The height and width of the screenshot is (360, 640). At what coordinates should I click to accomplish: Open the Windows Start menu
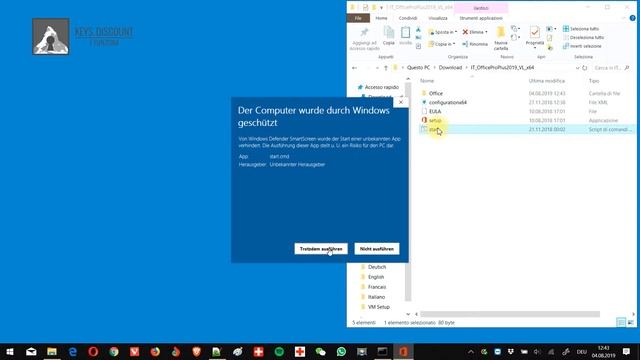coord(10,351)
